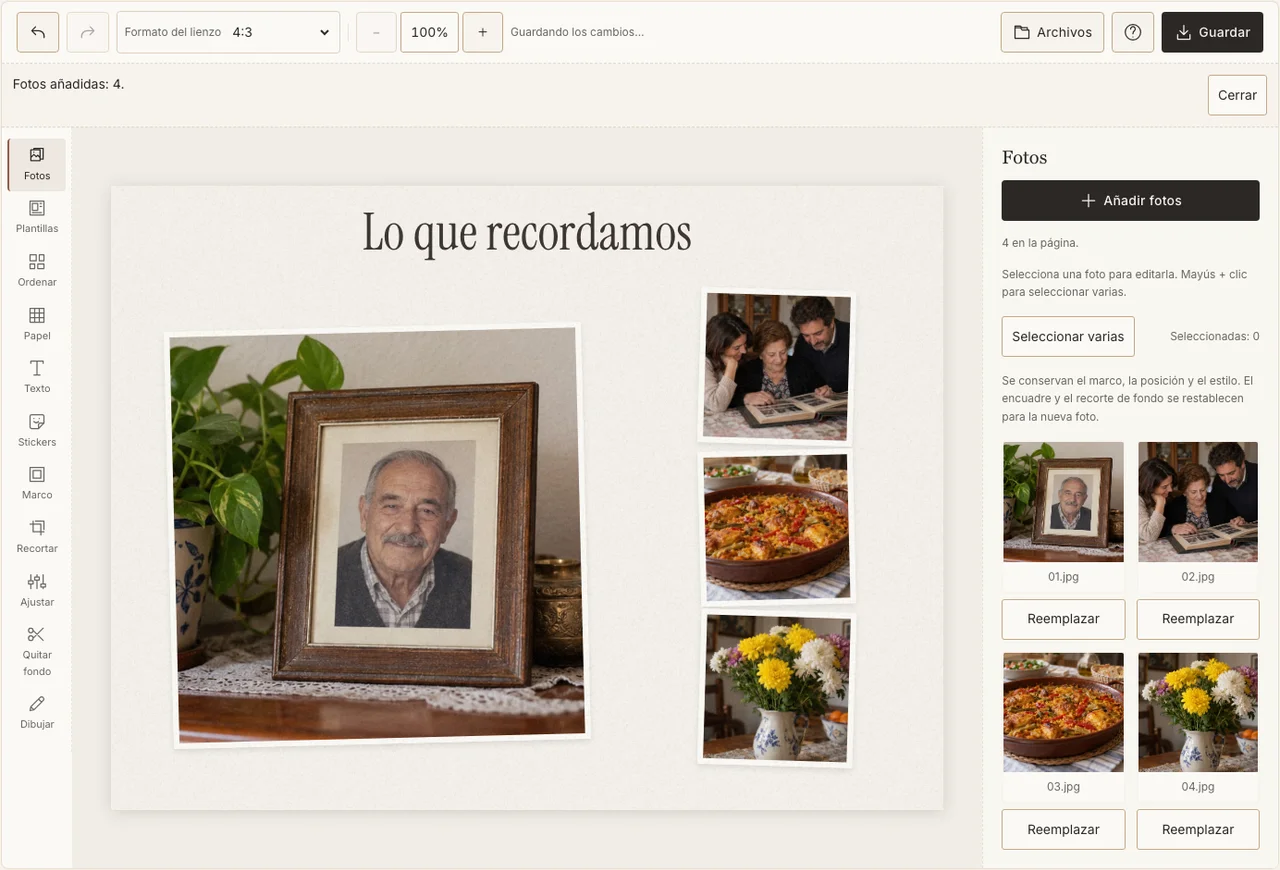The width and height of the screenshot is (1280, 870).
Task: Open the Ajustar adjustments tool
Action: point(37,591)
